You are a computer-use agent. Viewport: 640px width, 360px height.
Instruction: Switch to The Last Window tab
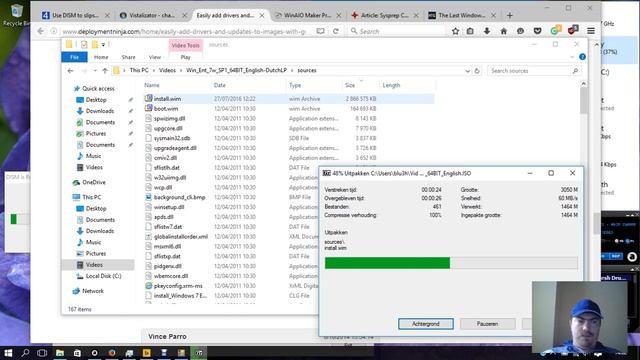tap(462, 16)
